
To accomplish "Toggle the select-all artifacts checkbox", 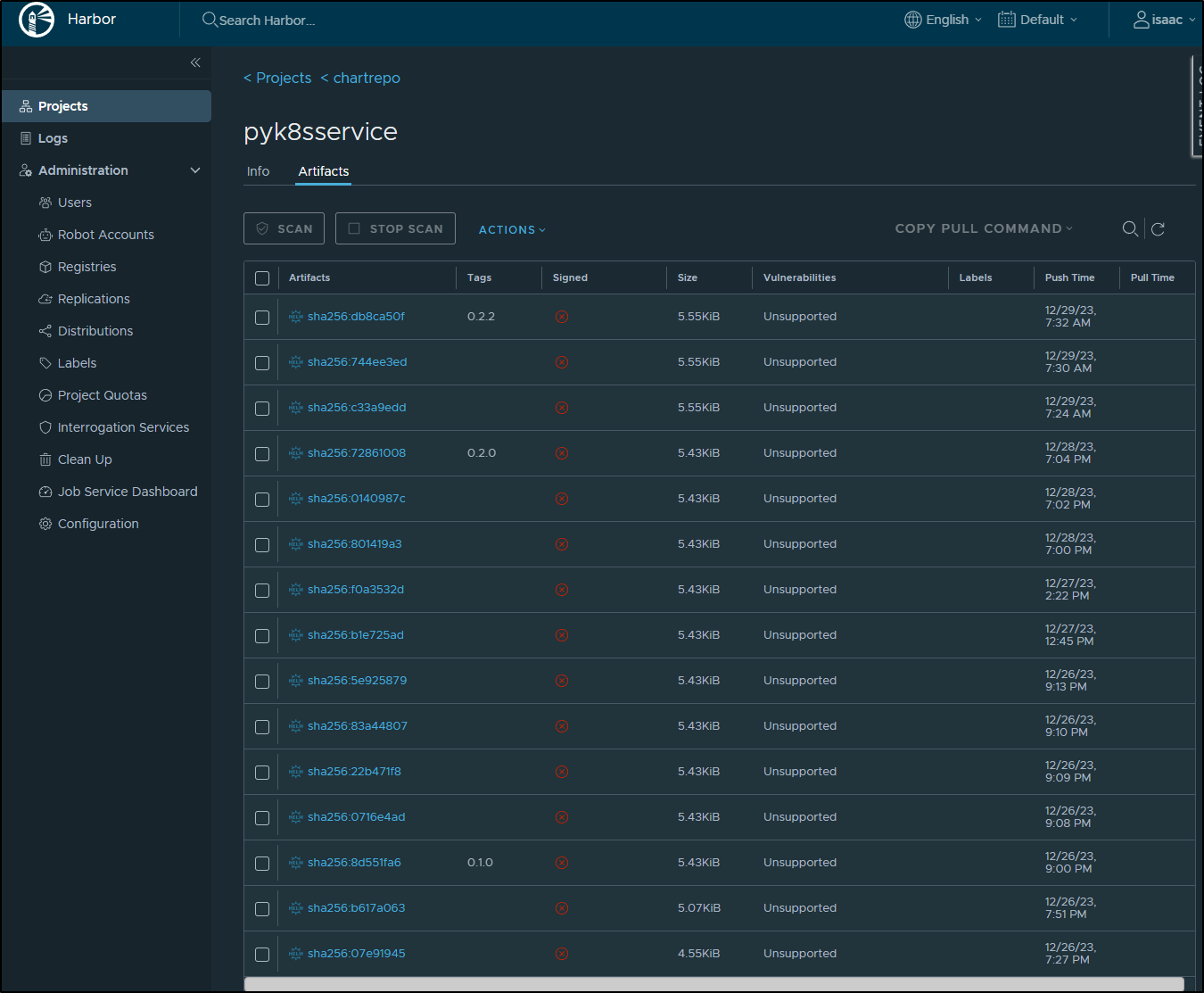I will 262,278.
